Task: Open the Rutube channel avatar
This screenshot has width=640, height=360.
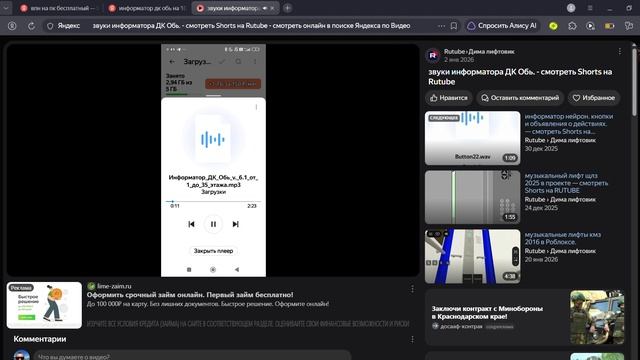Action: (x=433, y=55)
